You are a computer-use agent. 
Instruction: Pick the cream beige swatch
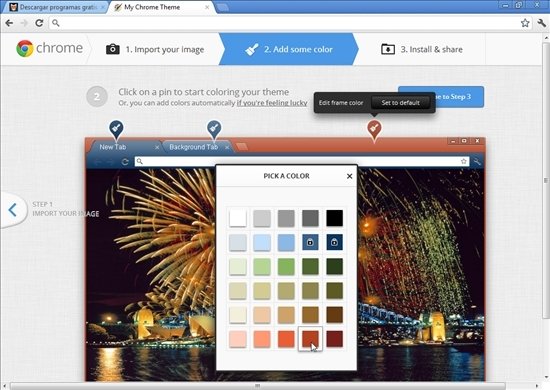pos(238,315)
